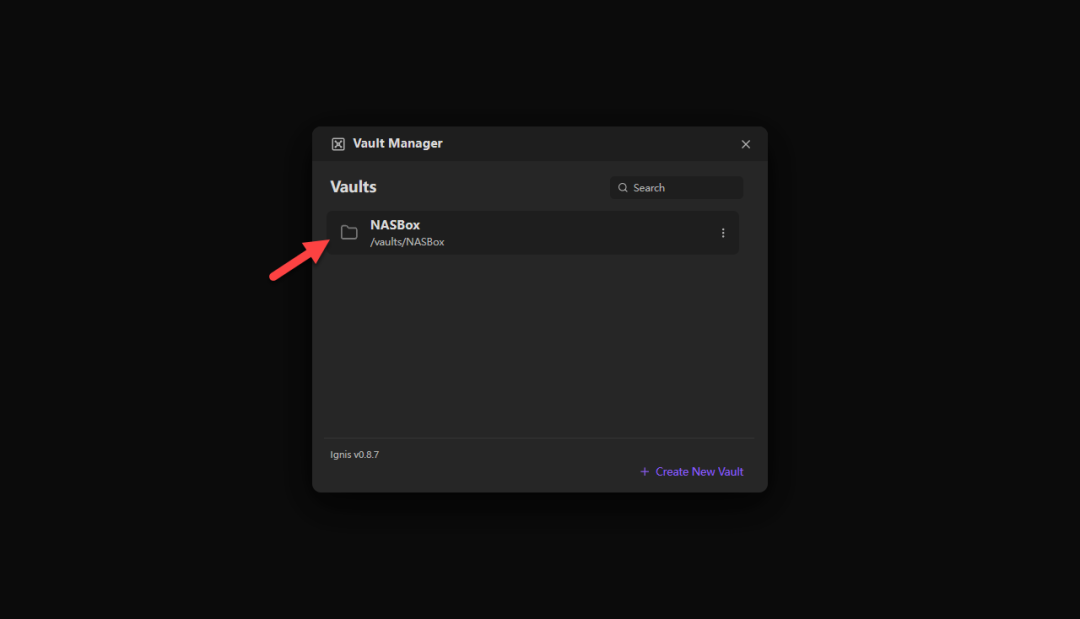Image resolution: width=1080 pixels, height=619 pixels.
Task: Click the search magnifier icon
Action: click(x=623, y=187)
